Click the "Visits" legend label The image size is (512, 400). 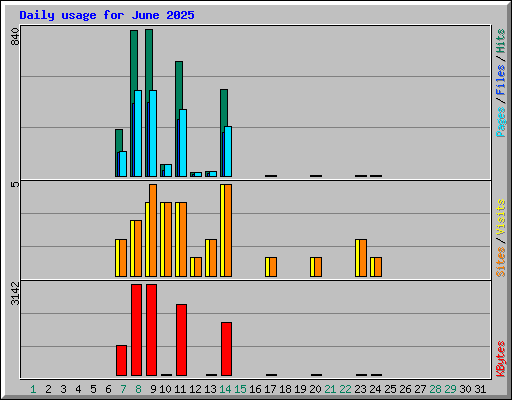tap(500, 218)
